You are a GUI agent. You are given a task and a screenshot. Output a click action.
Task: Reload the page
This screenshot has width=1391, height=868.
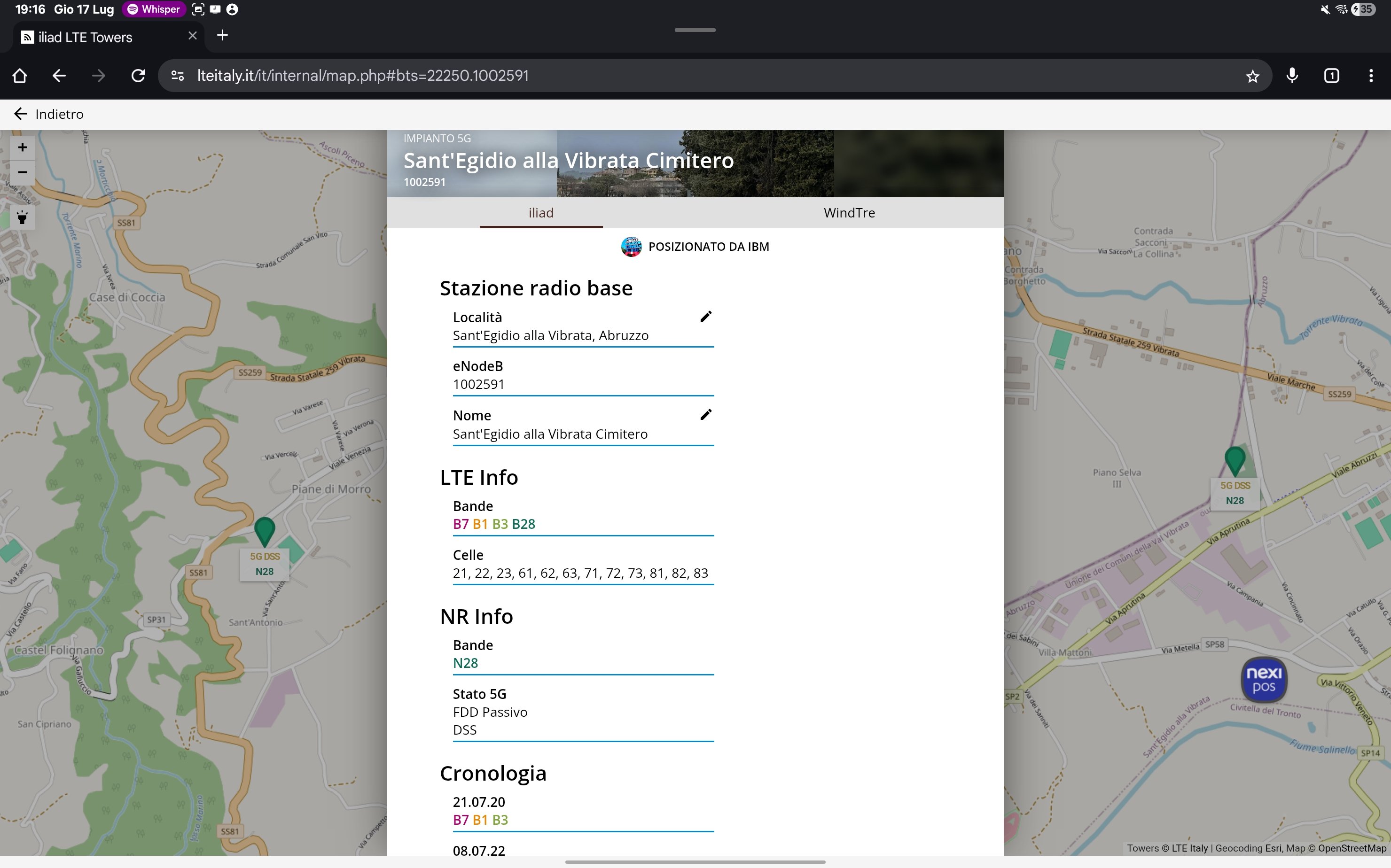pyautogui.click(x=138, y=76)
